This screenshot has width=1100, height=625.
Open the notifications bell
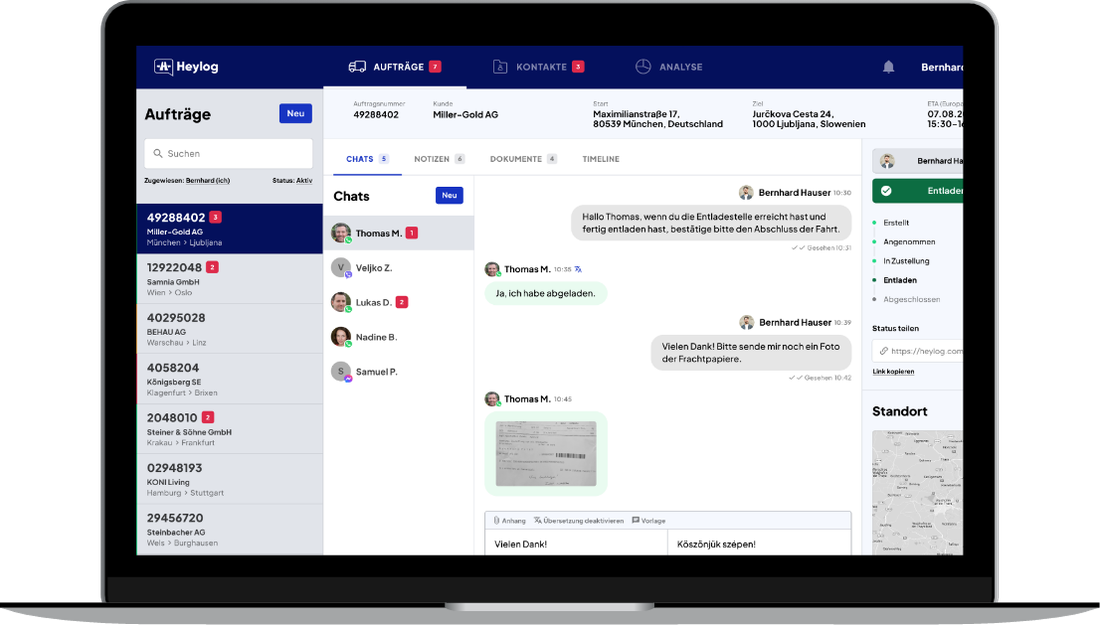point(888,67)
